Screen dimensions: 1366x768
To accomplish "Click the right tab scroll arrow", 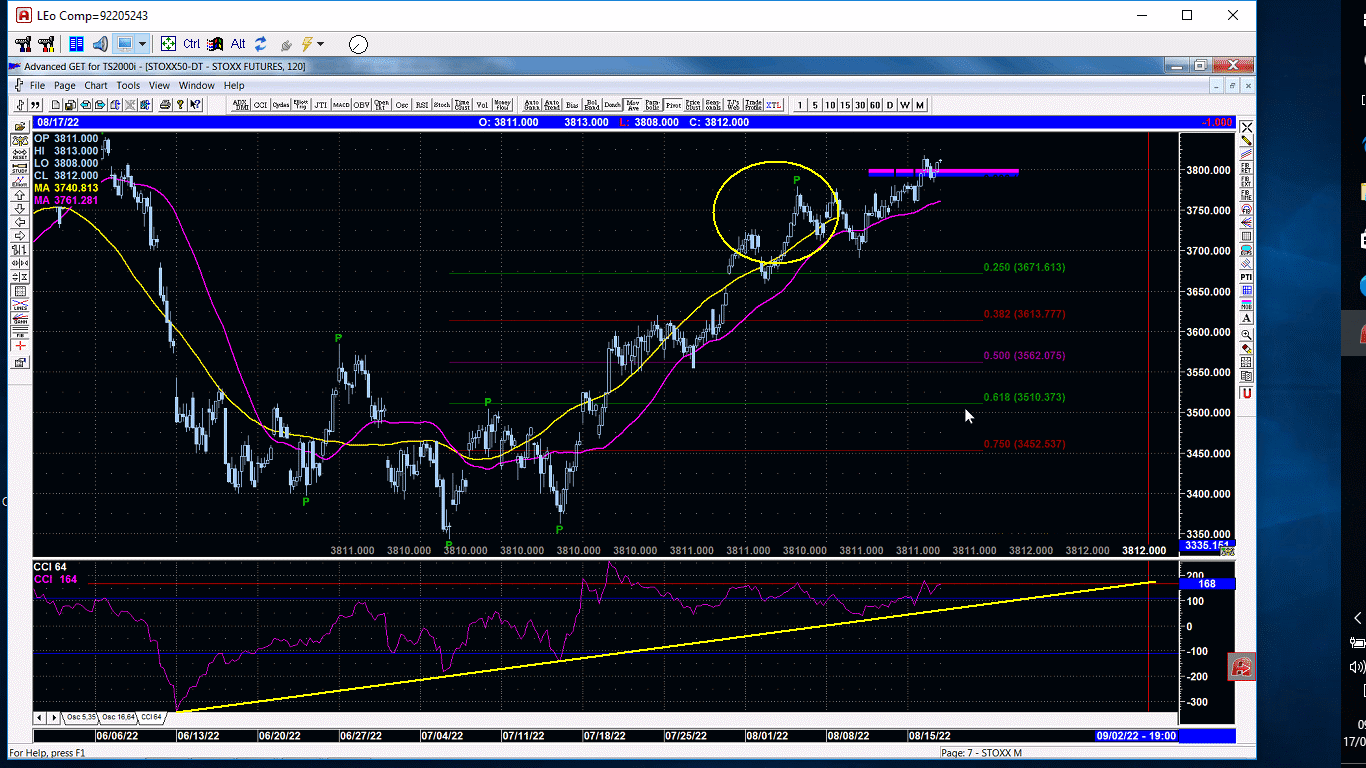I will [53, 717].
